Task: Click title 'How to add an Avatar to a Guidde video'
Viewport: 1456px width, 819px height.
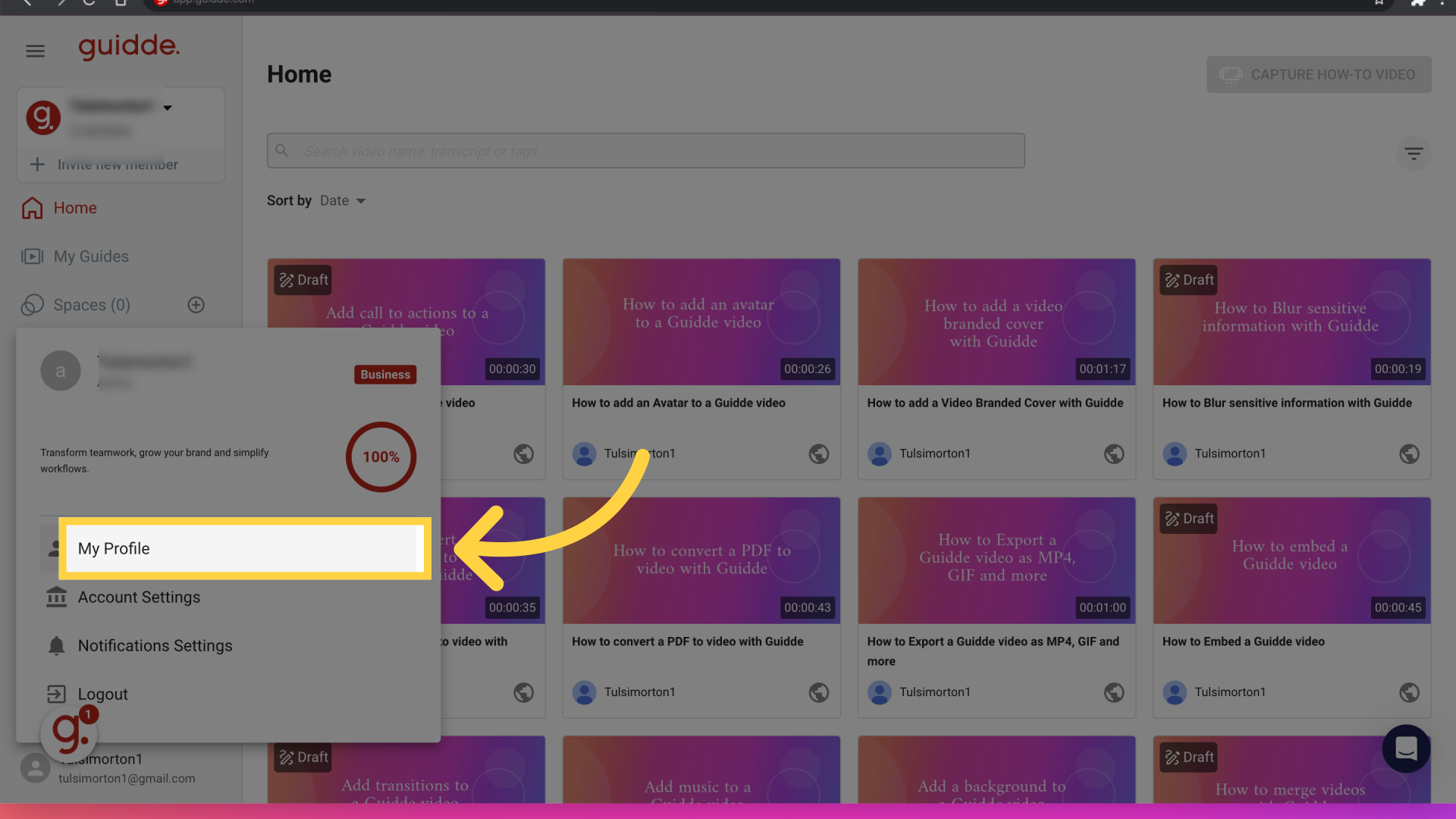Action: 679,403
